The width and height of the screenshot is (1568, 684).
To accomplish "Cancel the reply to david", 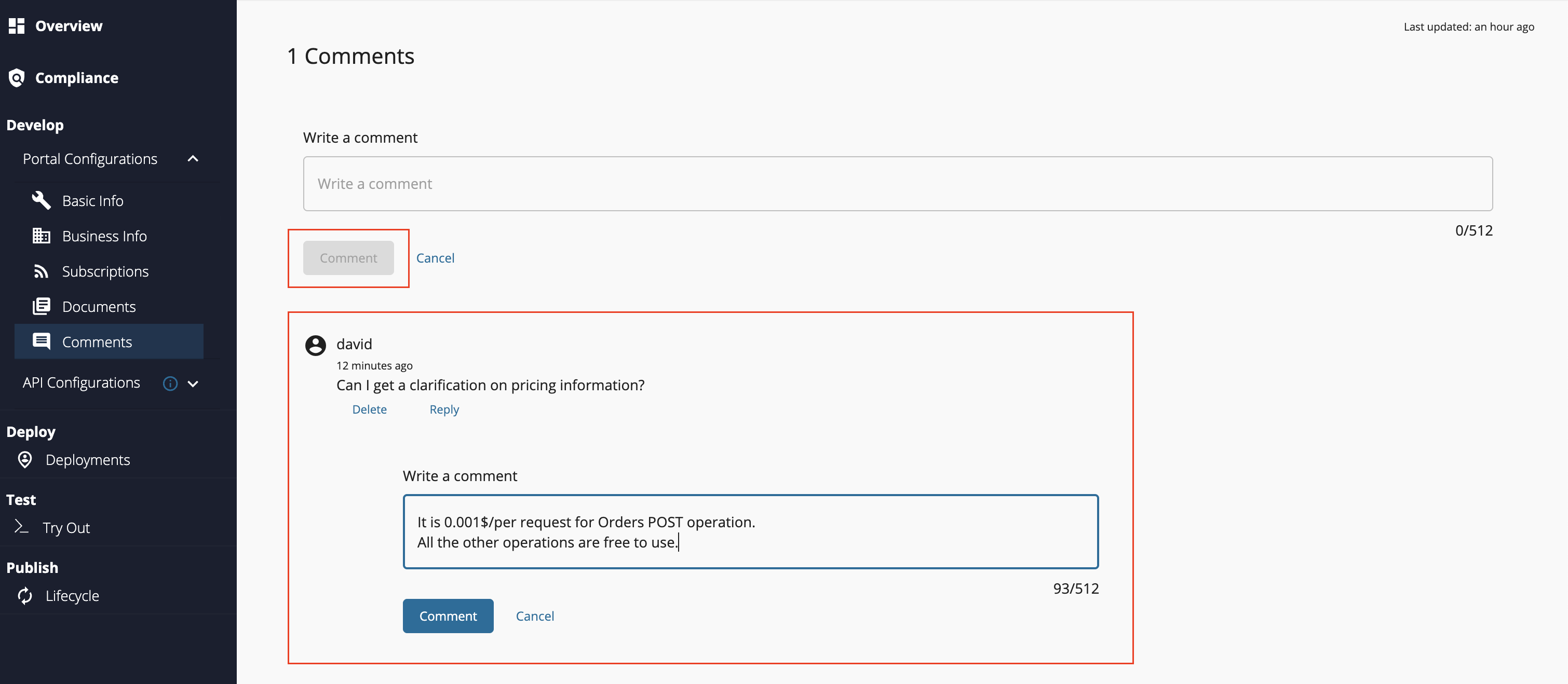I will tap(534, 615).
